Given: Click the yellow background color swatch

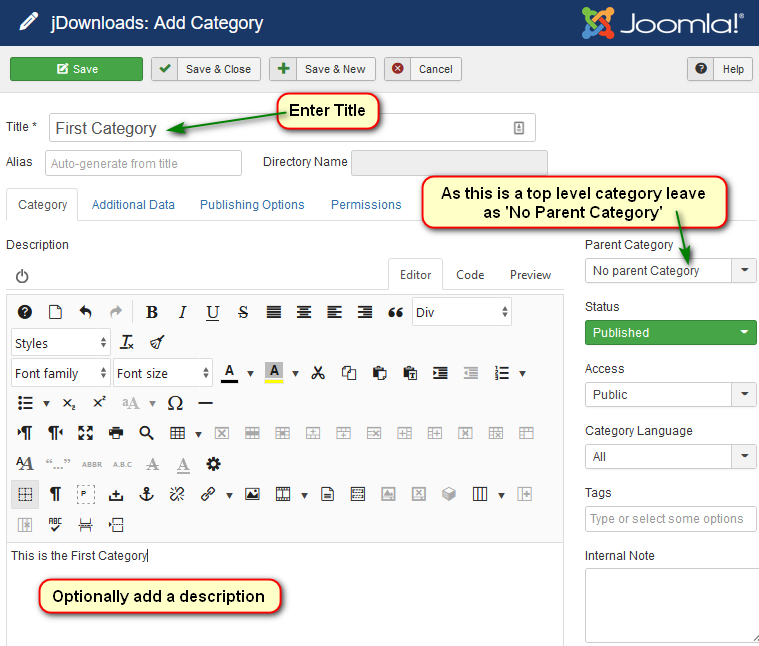Looking at the screenshot, I should pos(274,373).
